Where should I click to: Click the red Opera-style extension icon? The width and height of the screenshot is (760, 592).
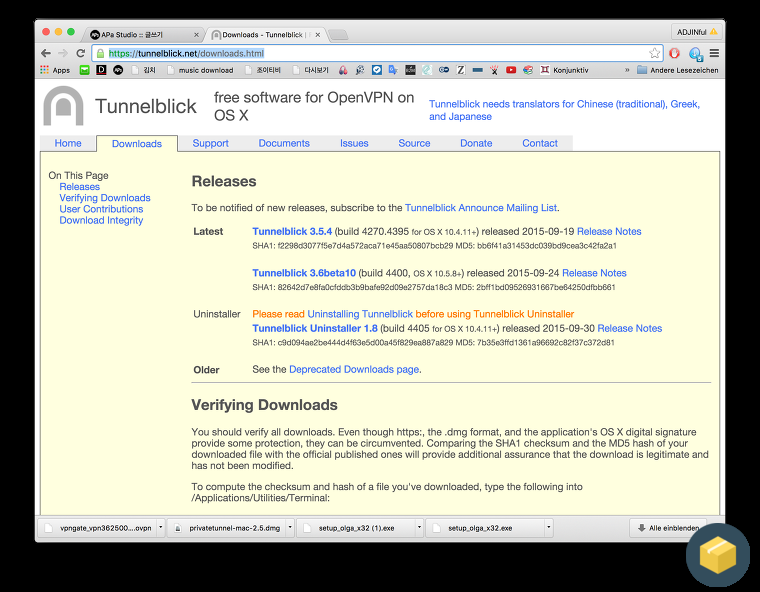point(674,53)
